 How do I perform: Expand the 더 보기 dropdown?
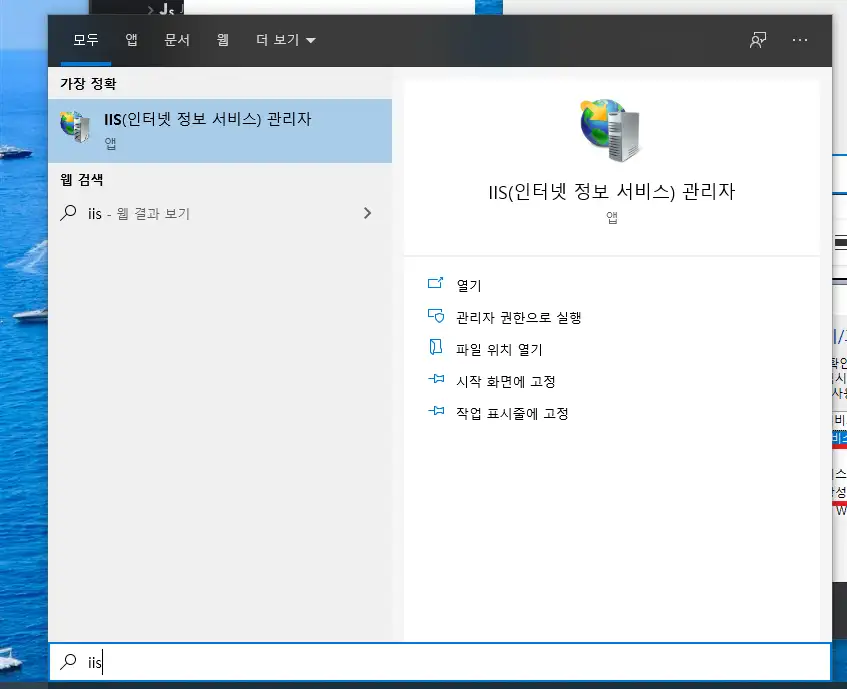point(286,40)
